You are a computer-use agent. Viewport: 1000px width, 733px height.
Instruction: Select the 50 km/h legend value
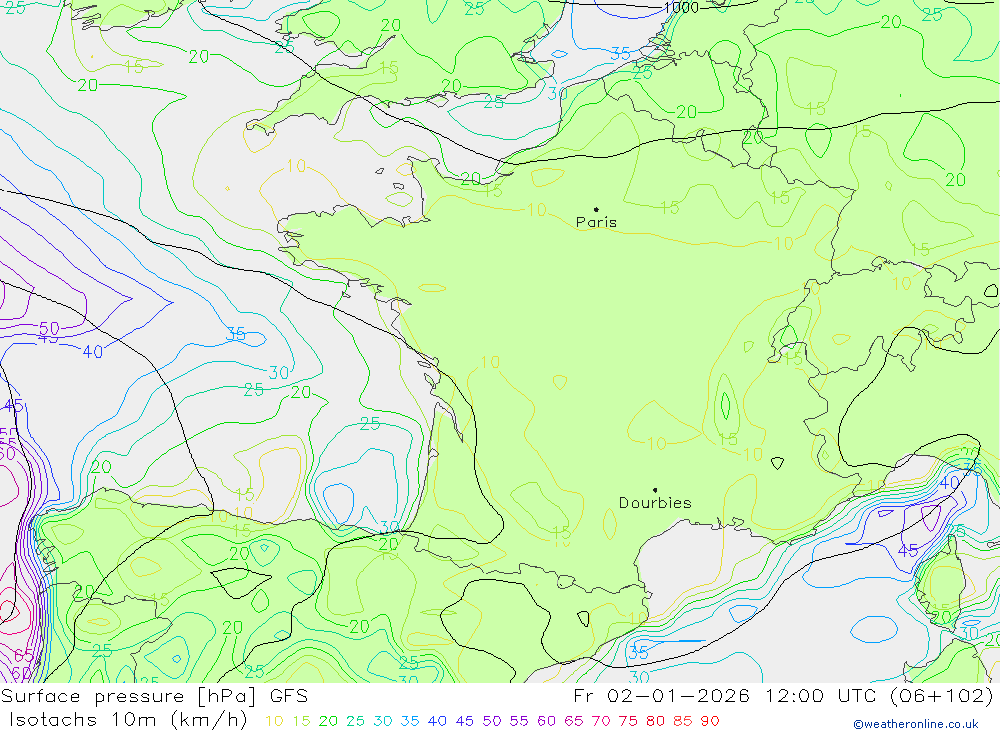coord(492,721)
